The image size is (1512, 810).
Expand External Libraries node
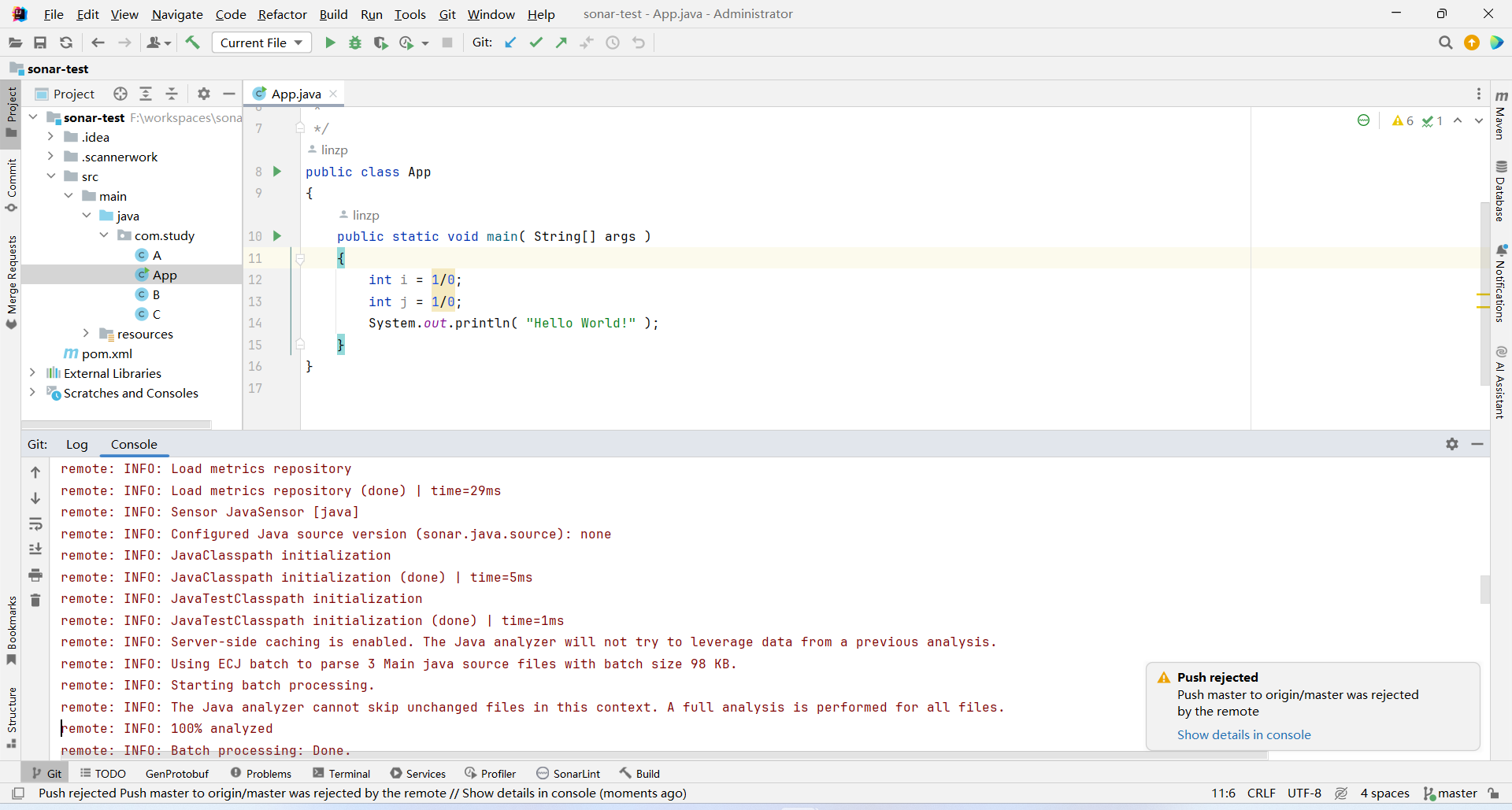32,373
